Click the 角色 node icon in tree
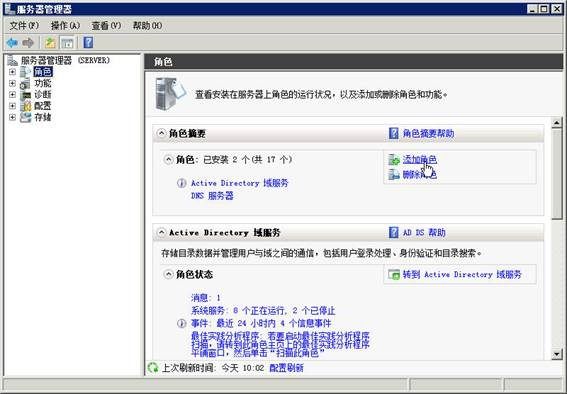This screenshot has height=394, width=567. (25, 72)
